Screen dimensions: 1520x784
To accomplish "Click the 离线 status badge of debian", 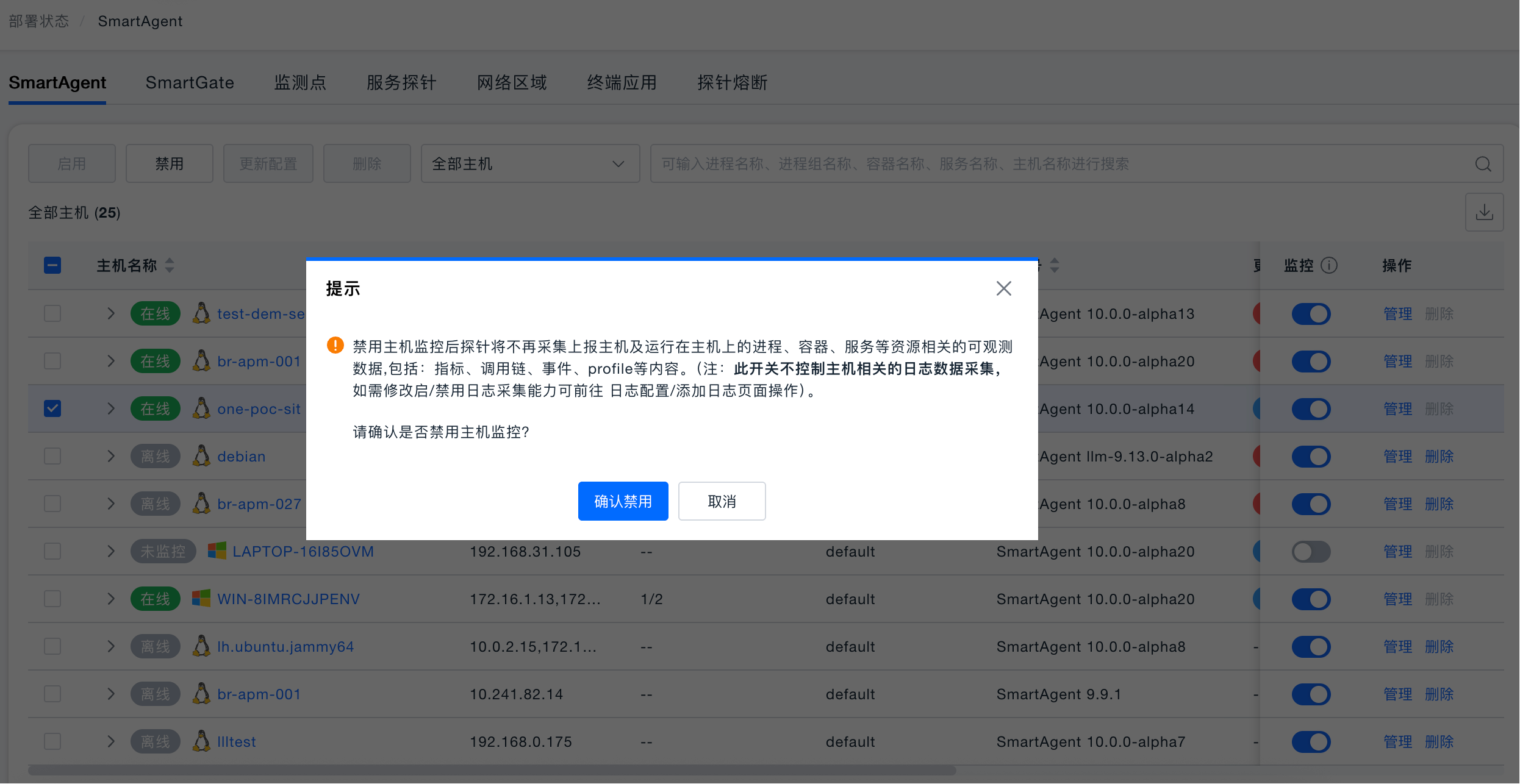I will 156,456.
